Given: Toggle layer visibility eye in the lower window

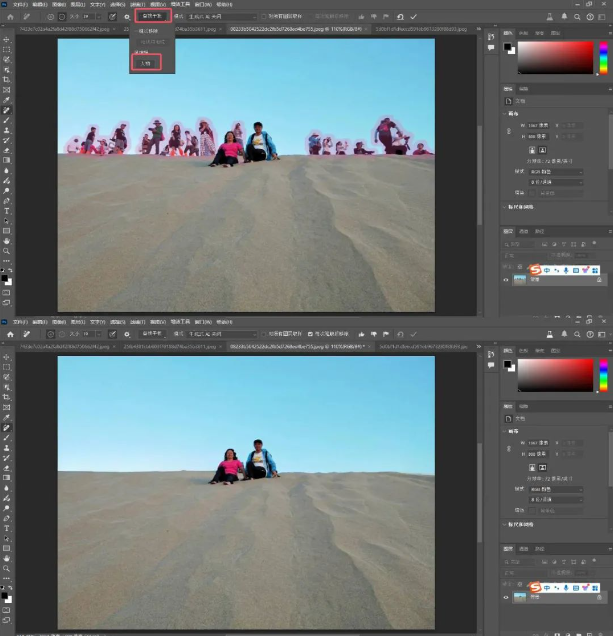Looking at the screenshot, I should click(506, 597).
